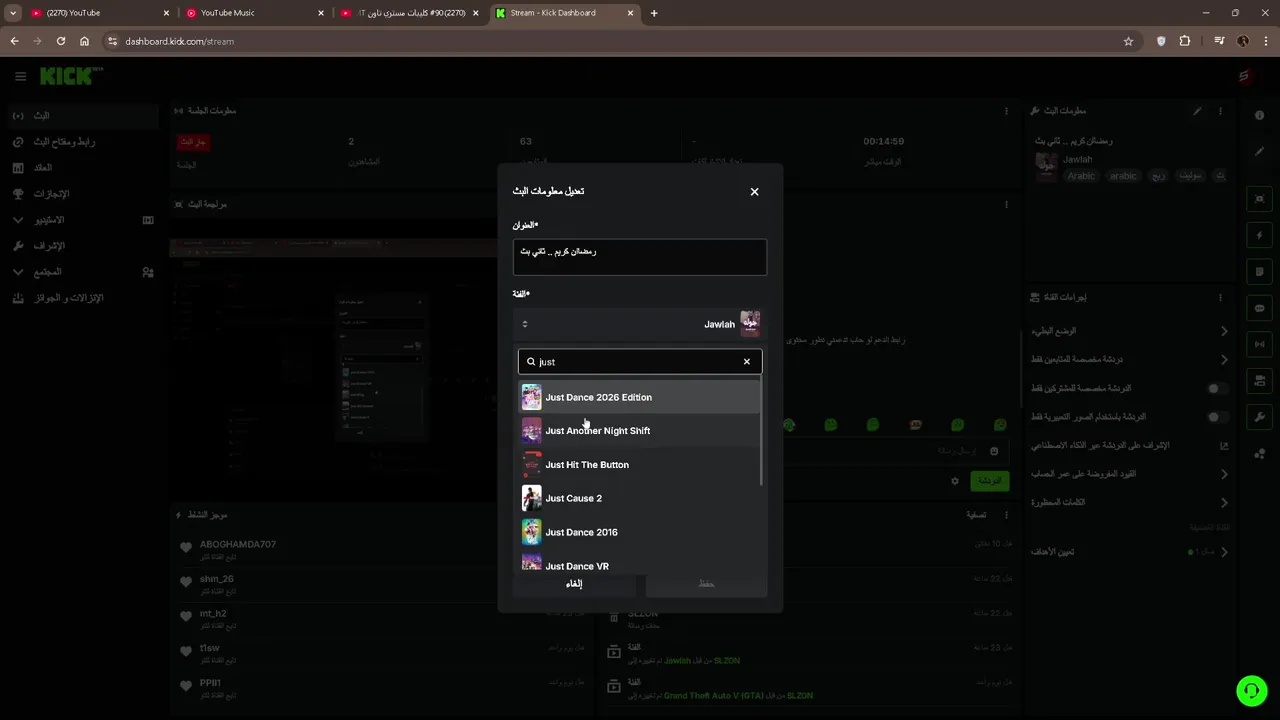Click the camera panel icon in right rail
The height and width of the screenshot is (720, 1280).
point(1259,380)
